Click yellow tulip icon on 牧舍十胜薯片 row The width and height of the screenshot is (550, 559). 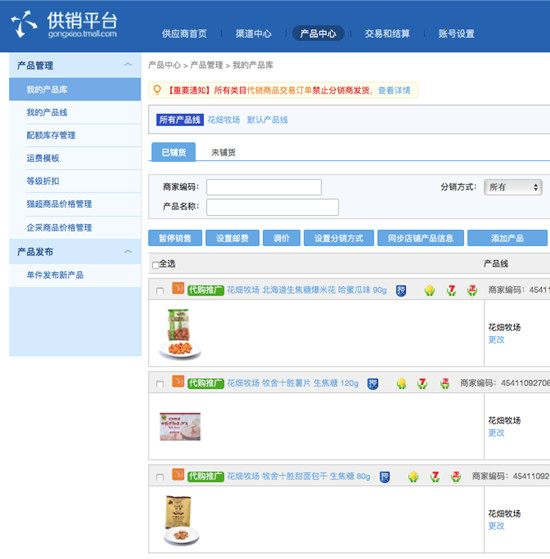point(402,384)
